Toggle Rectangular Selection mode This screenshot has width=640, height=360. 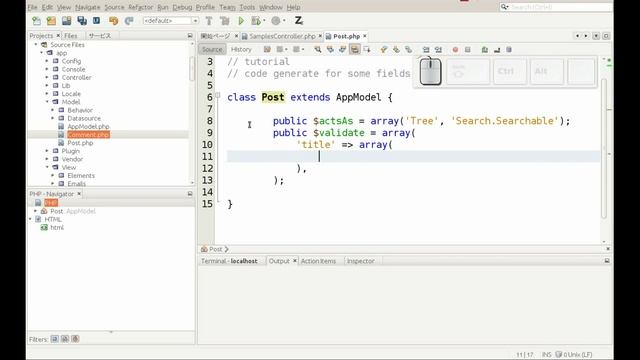367,49
